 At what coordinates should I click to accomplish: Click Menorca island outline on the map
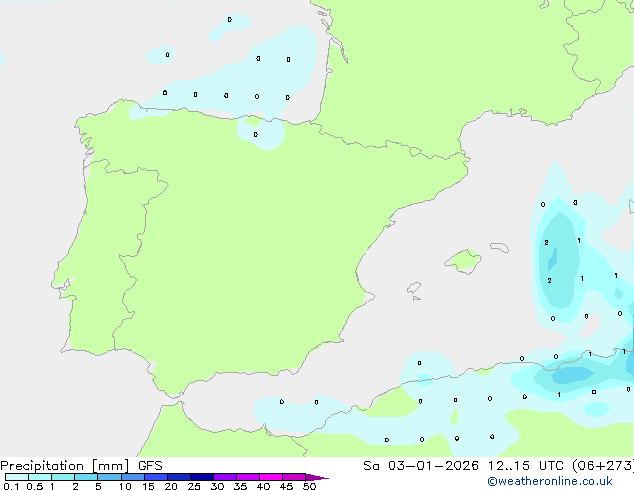pyautogui.click(x=500, y=247)
